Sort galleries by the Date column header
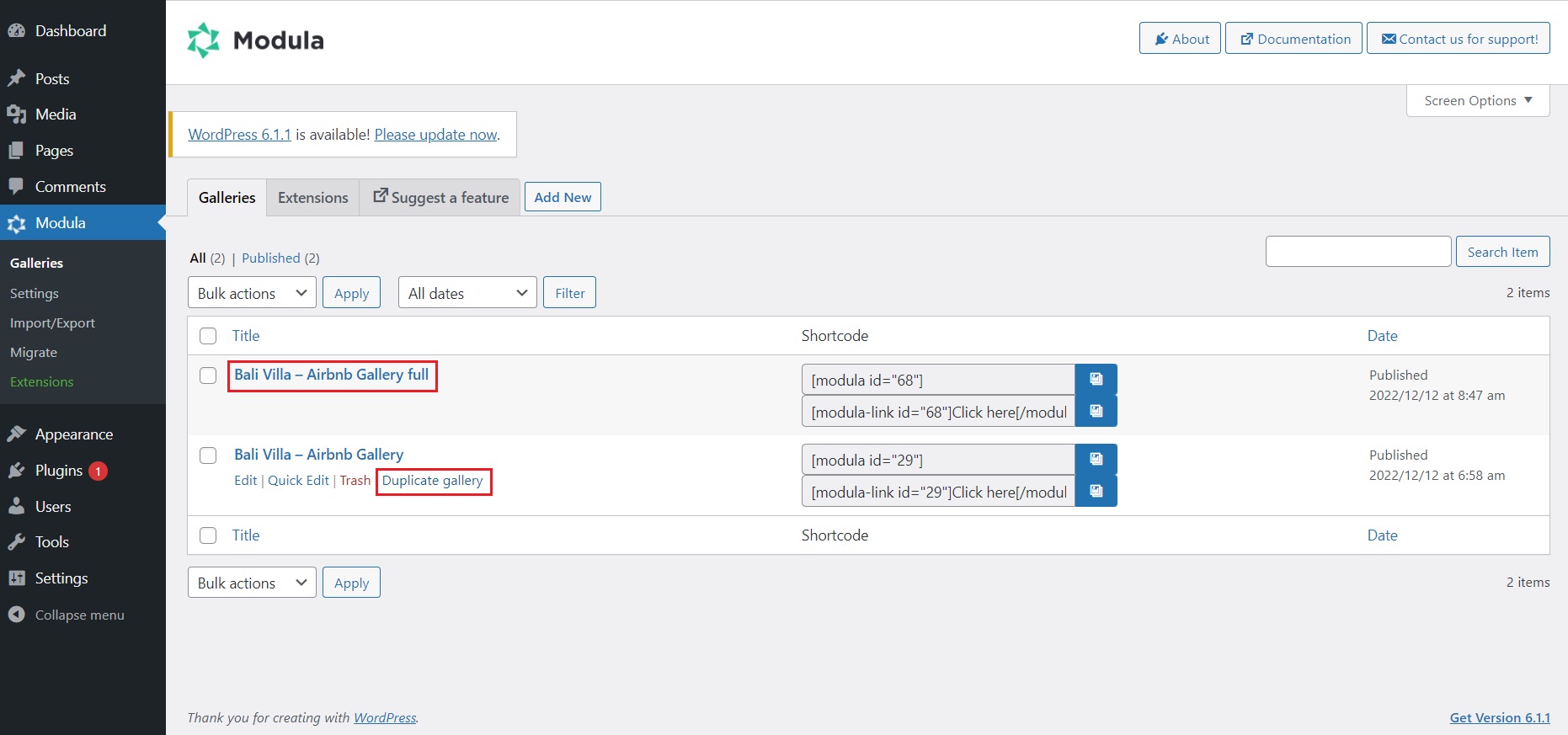This screenshot has height=735, width=1568. coord(1382,336)
